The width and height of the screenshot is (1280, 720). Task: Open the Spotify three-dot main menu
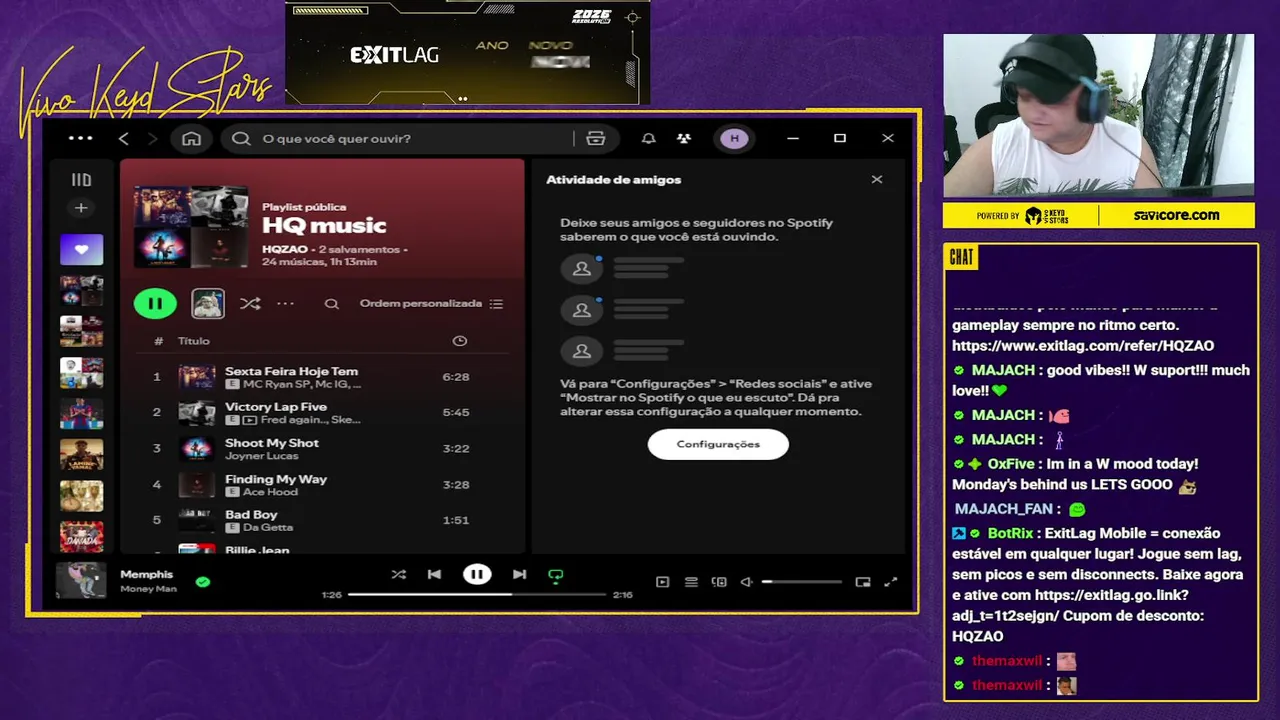tap(81, 138)
